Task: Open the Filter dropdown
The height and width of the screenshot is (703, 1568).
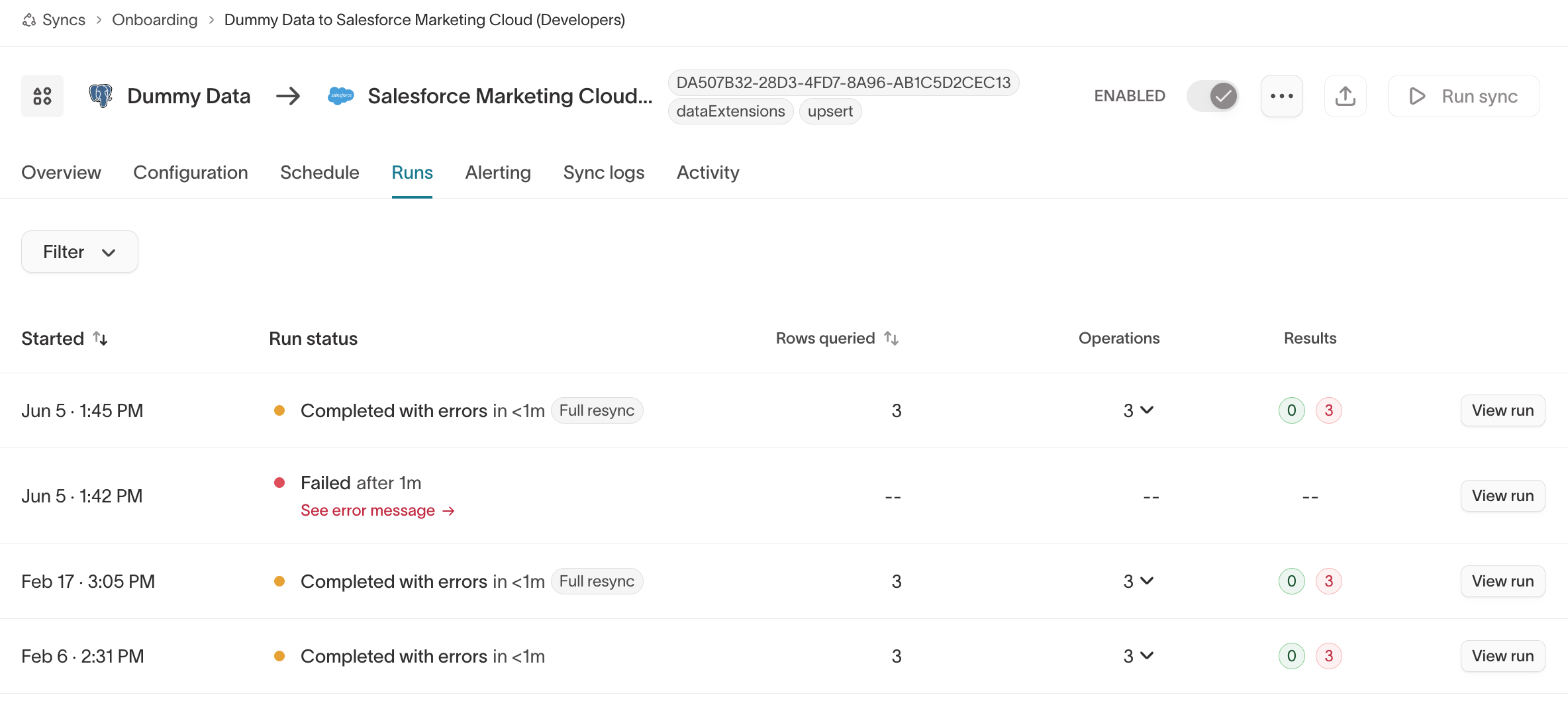Action: [79, 252]
